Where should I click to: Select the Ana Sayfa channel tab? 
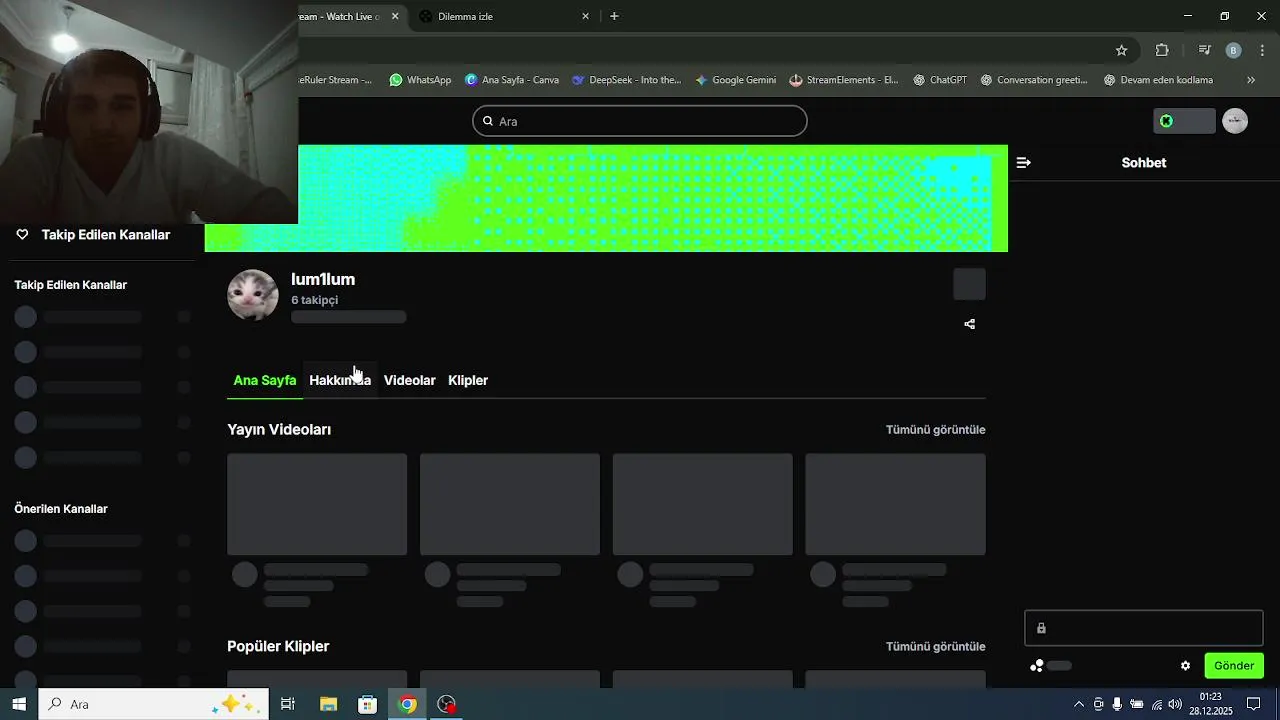265,380
